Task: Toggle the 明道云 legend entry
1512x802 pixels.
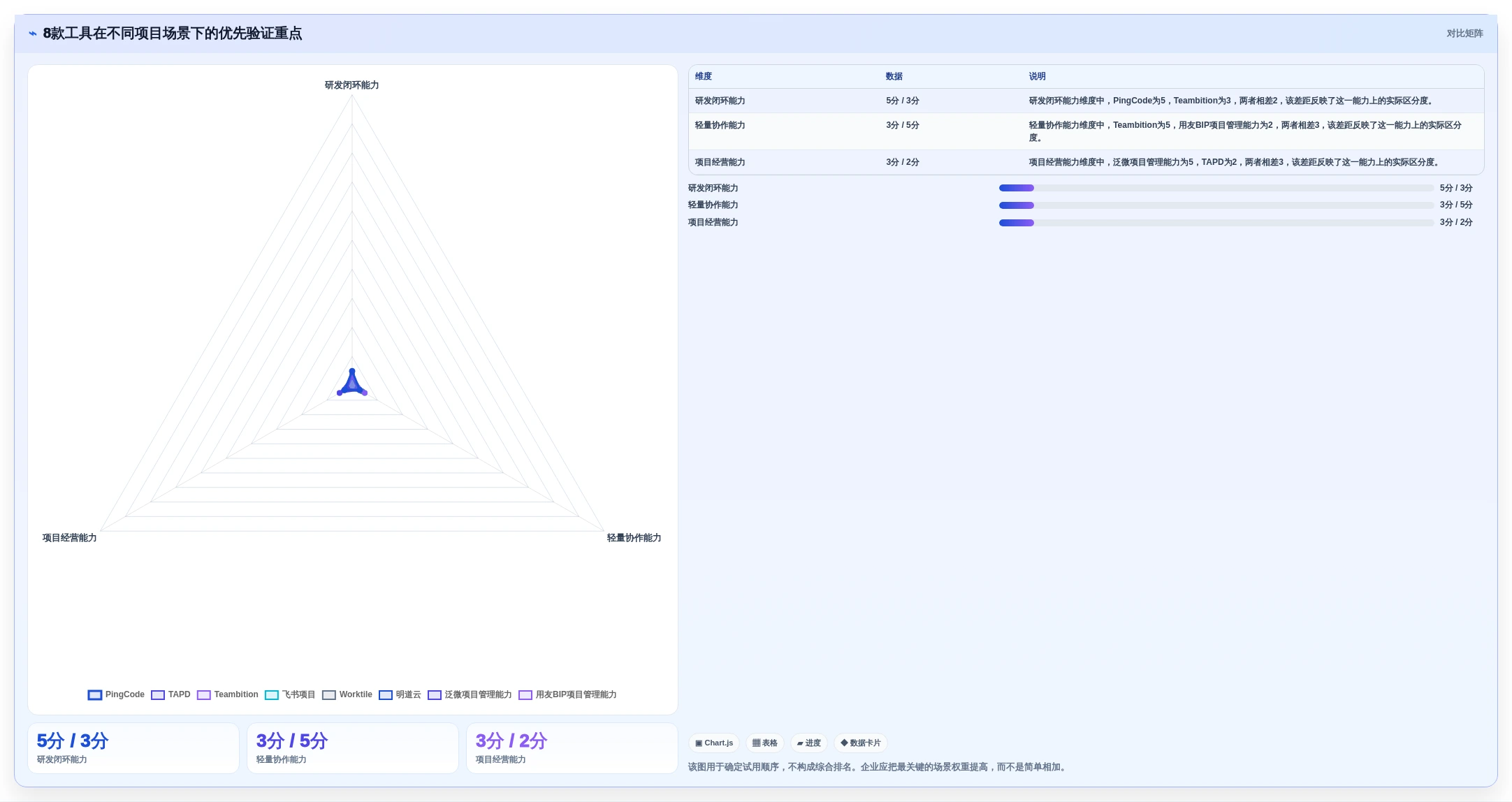Action: (x=400, y=694)
